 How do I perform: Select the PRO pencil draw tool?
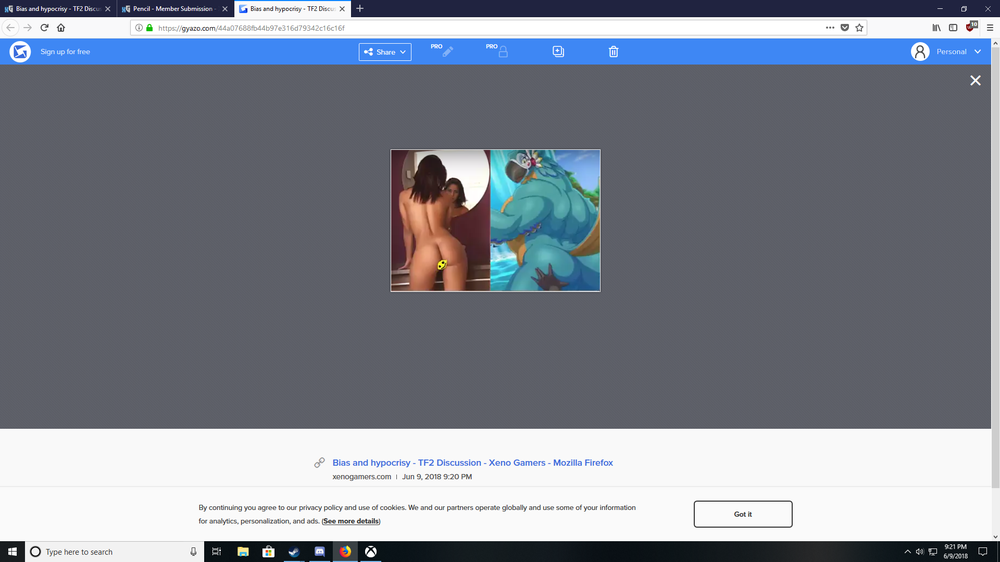click(x=442, y=51)
